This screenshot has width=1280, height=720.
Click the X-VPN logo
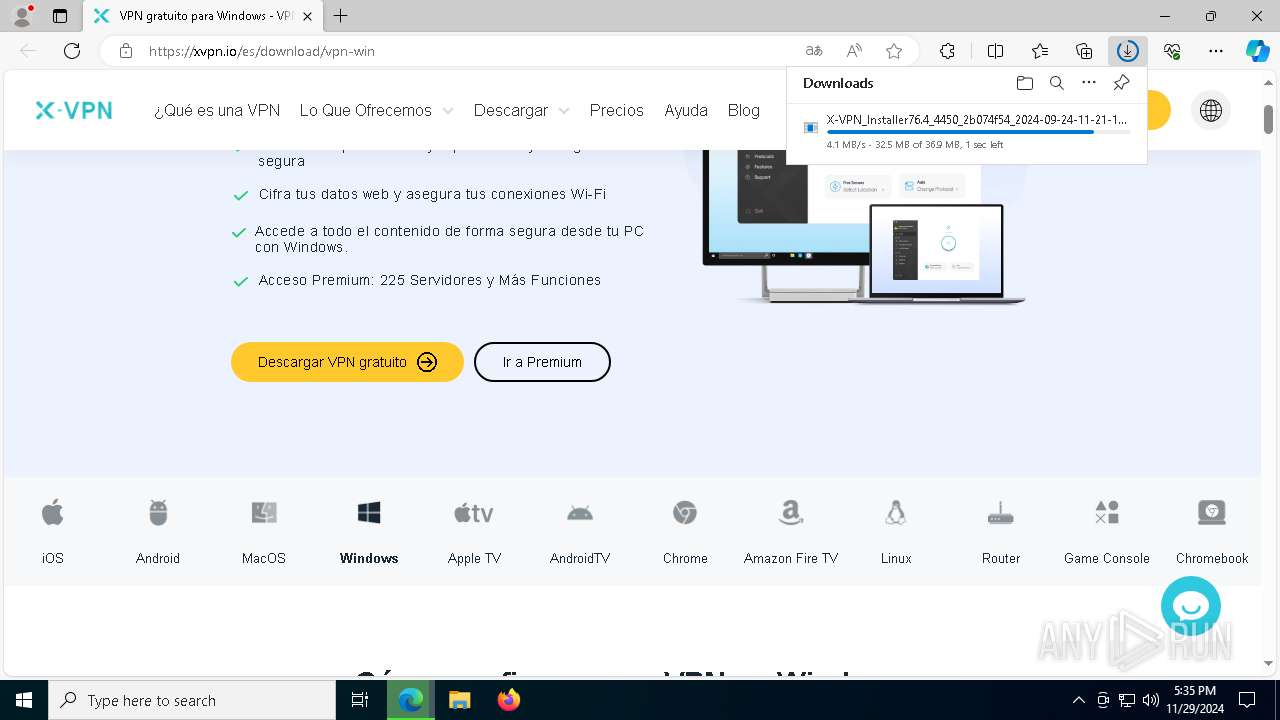point(74,111)
